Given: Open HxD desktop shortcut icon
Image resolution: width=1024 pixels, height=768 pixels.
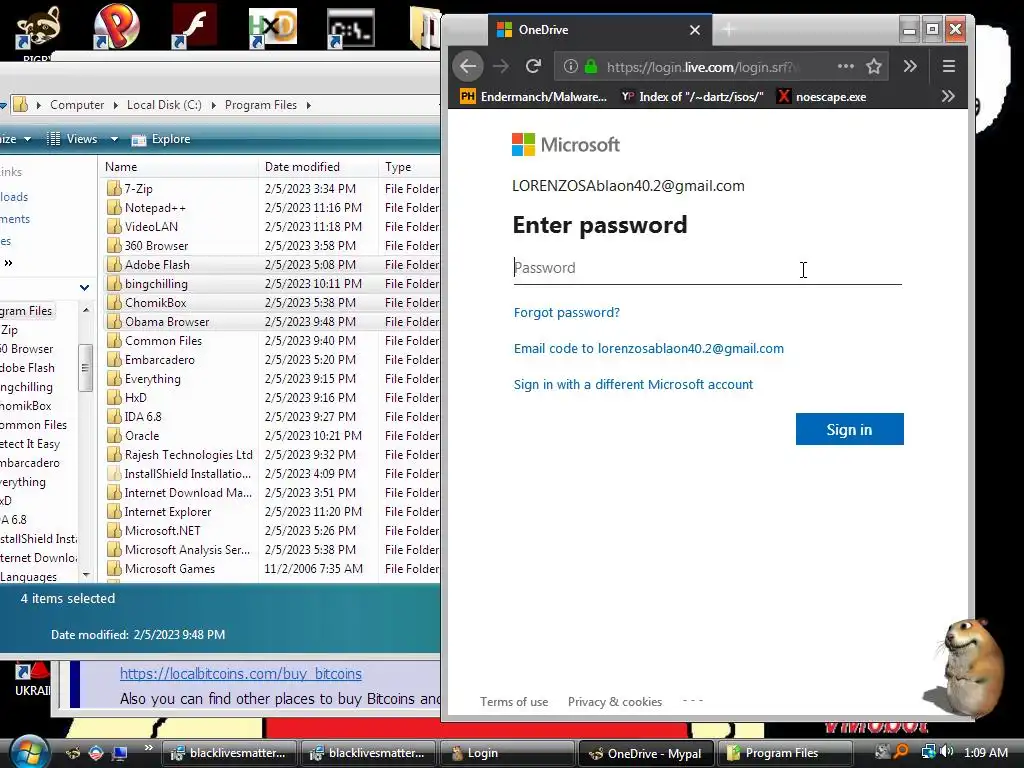Looking at the screenshot, I should (273, 28).
